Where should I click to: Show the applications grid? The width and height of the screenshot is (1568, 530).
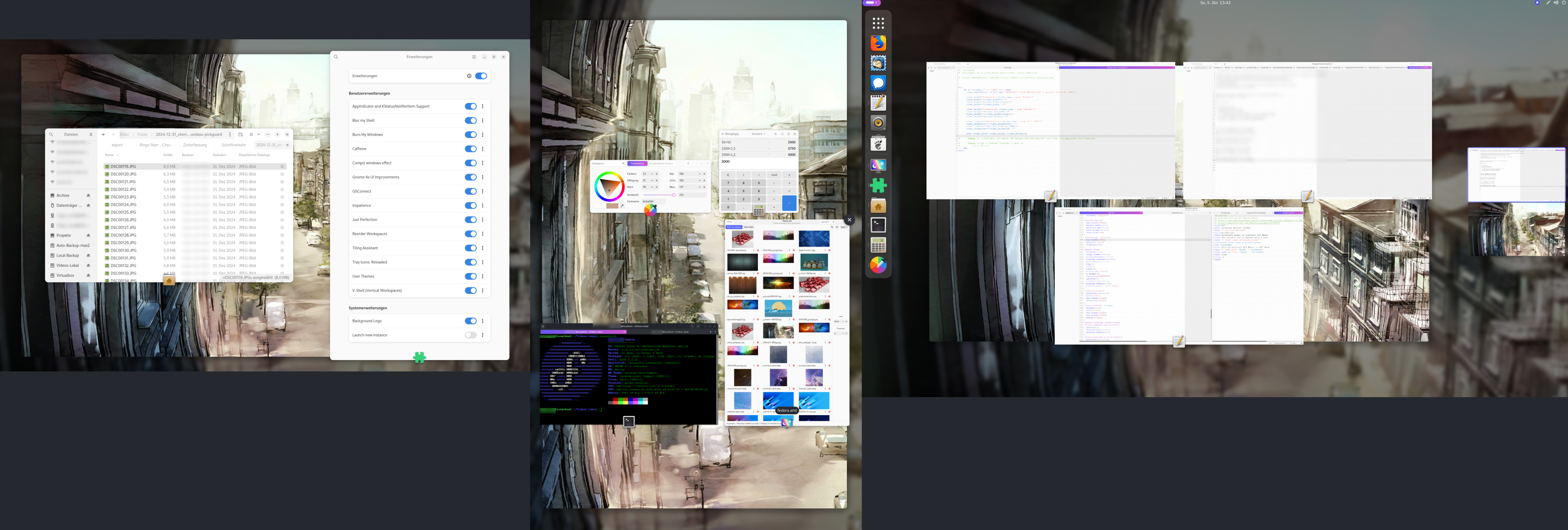click(x=878, y=23)
